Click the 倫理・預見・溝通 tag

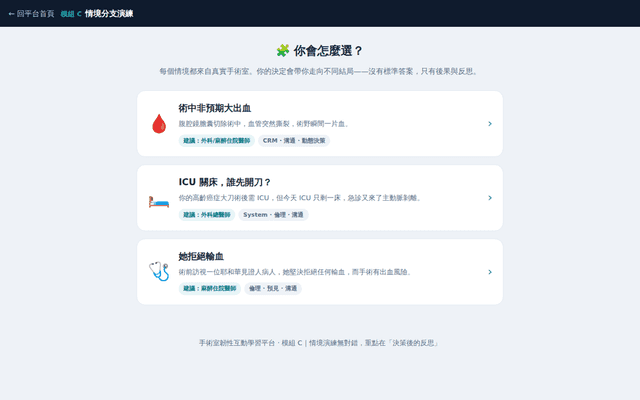click(273, 289)
